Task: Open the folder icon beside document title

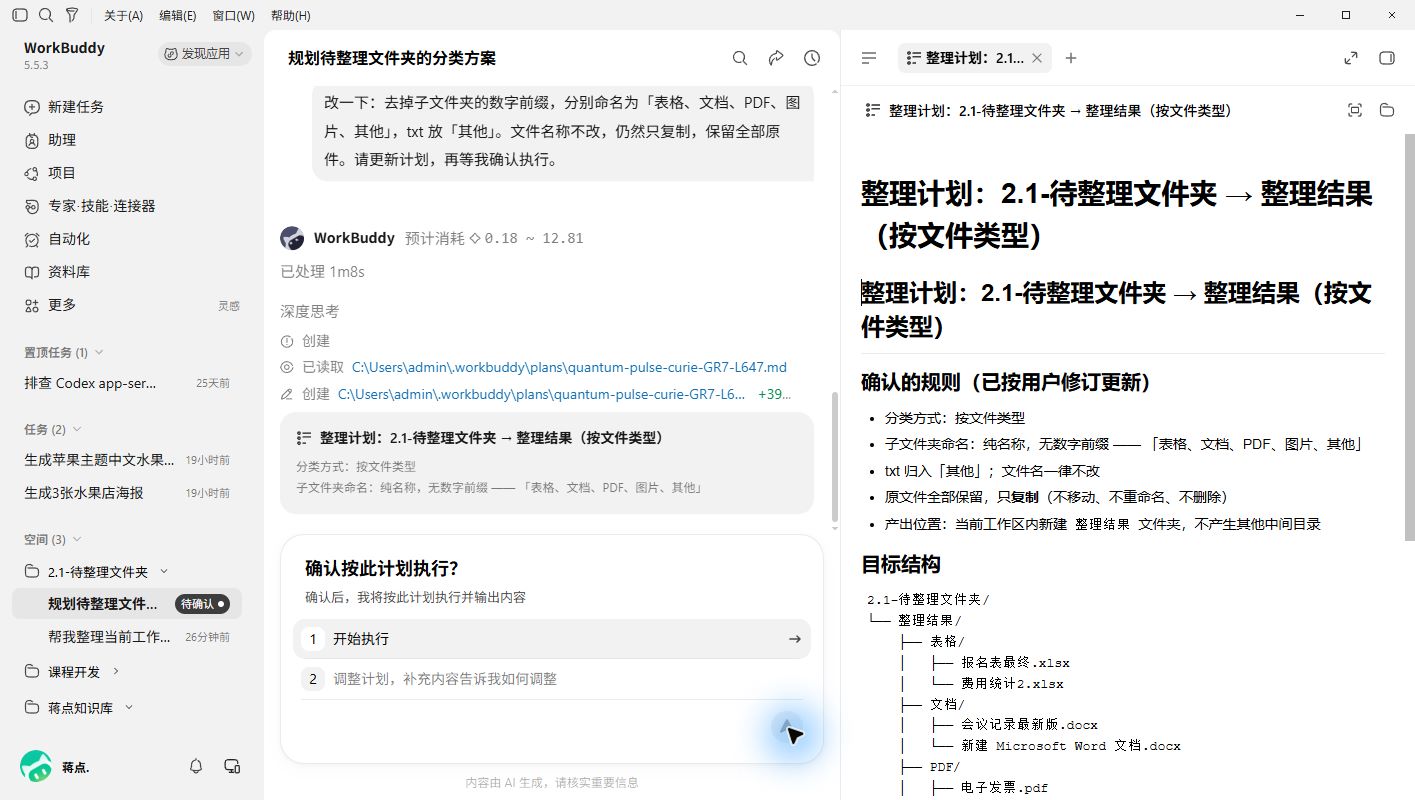Action: click(x=1387, y=110)
